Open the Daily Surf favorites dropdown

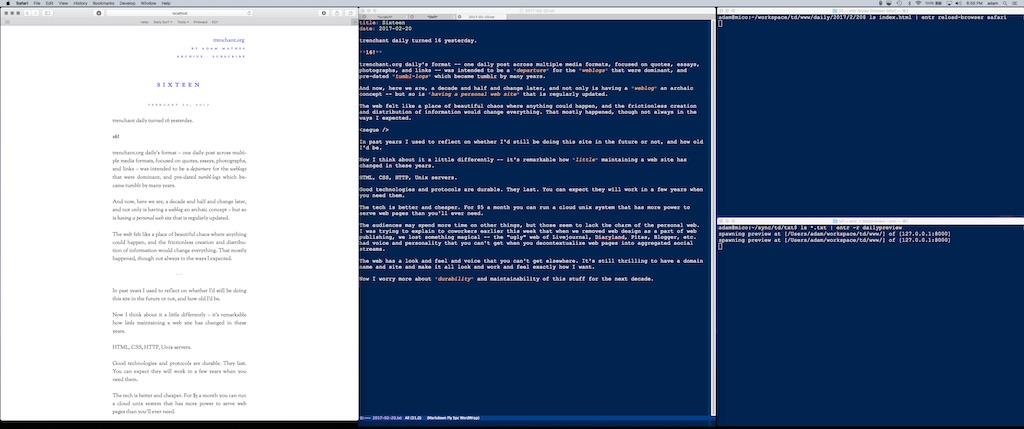[163, 22]
